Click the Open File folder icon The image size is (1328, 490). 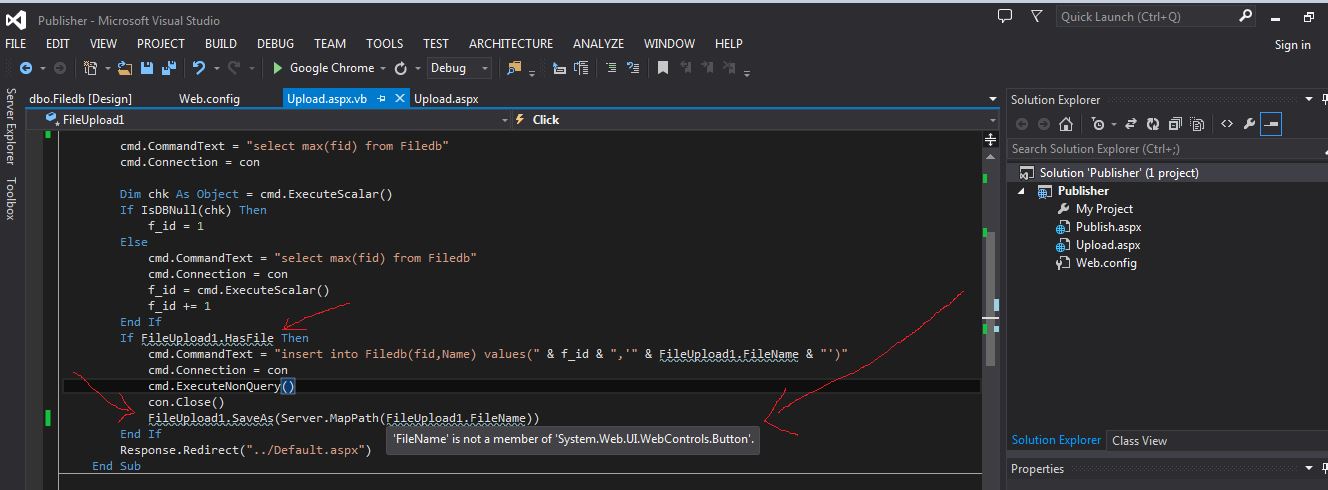(125, 68)
